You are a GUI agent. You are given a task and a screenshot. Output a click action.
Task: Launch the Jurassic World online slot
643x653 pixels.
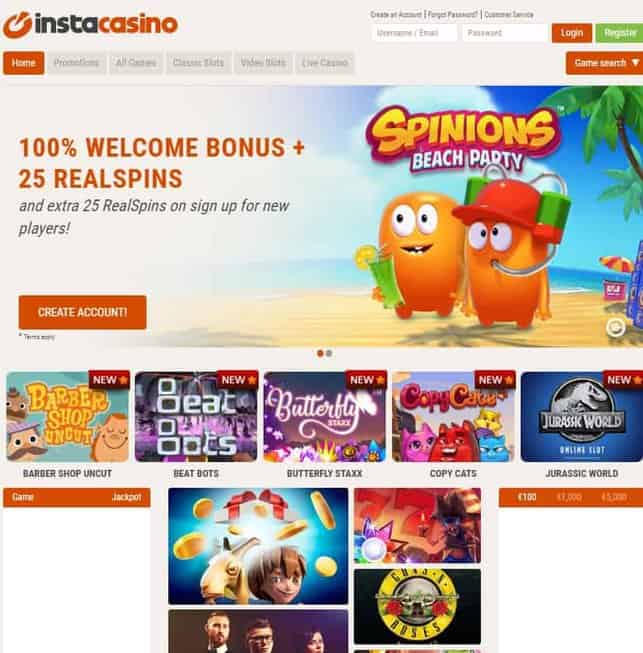[x=582, y=417]
